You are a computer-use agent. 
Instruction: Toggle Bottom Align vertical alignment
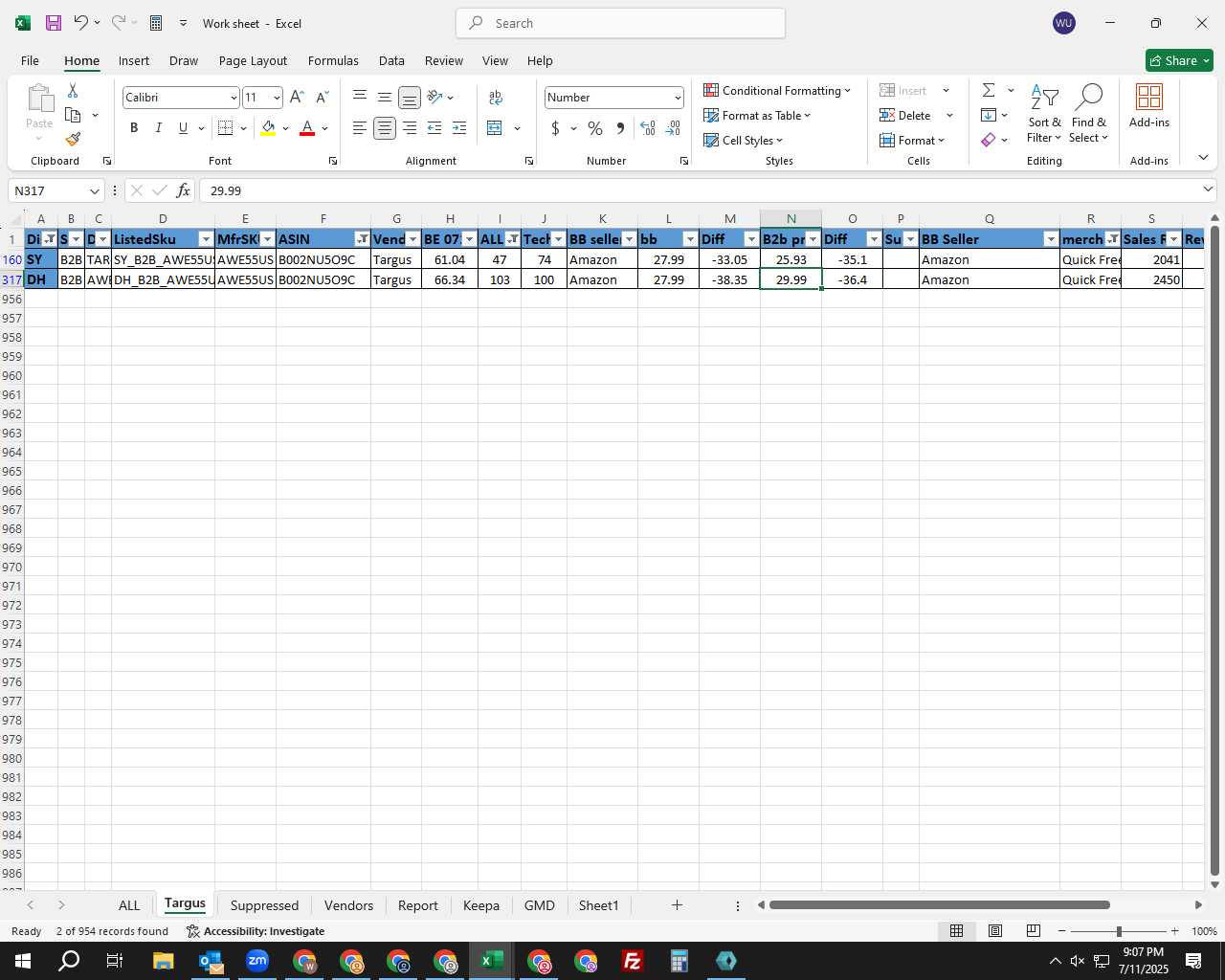(409, 98)
